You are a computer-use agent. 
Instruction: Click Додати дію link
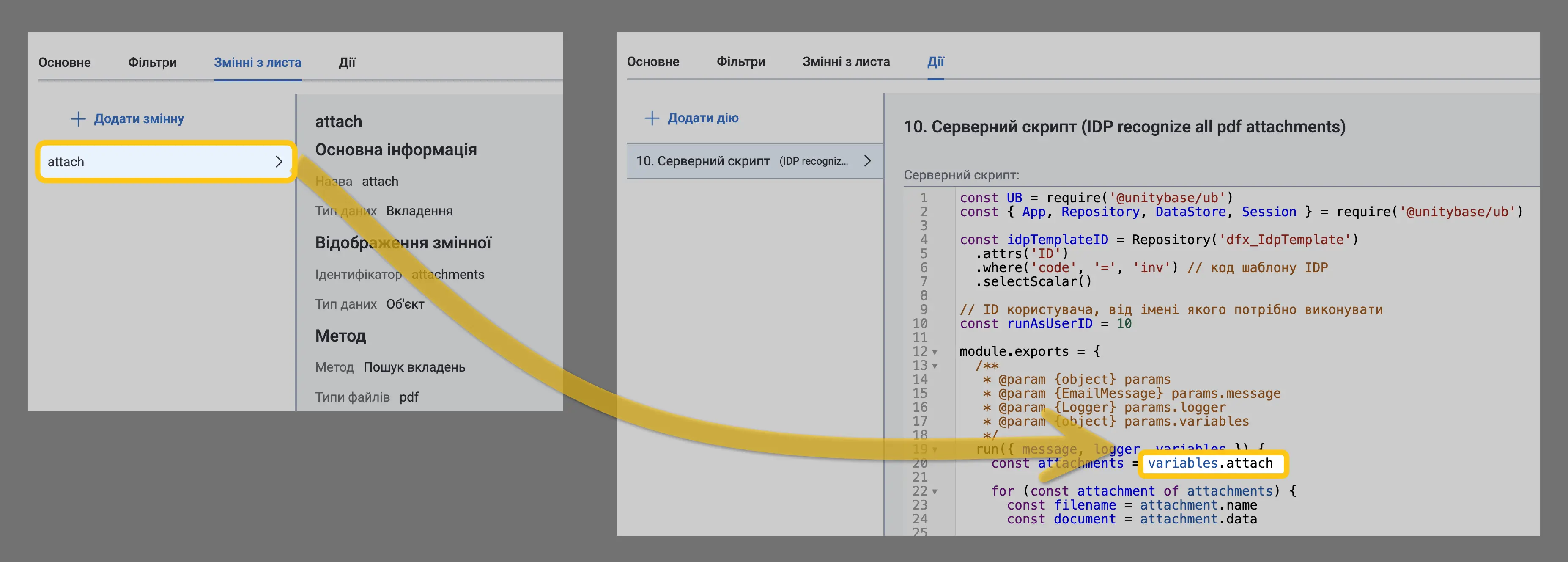(703, 118)
